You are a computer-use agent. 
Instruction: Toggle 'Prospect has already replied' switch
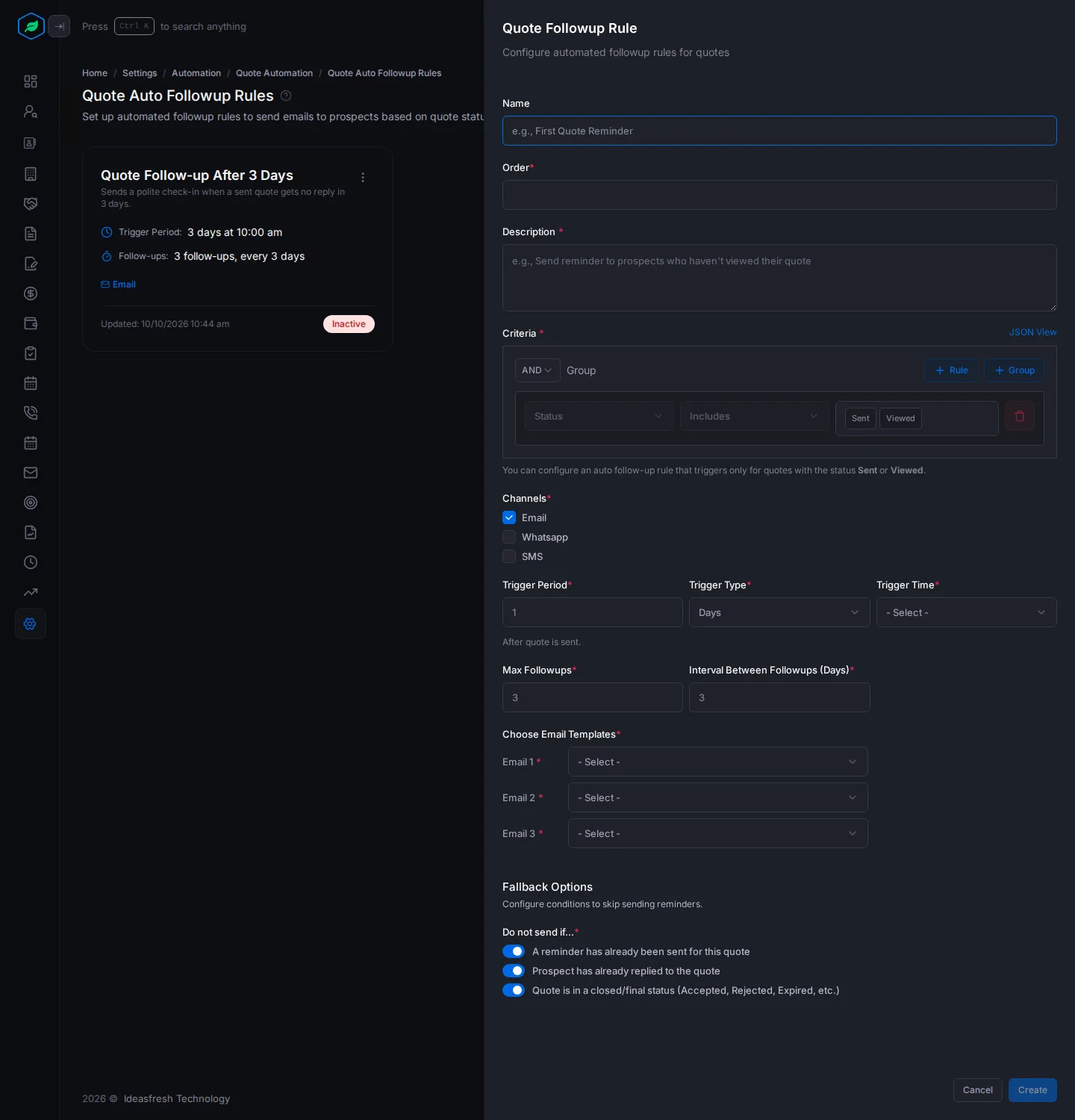tap(514, 971)
